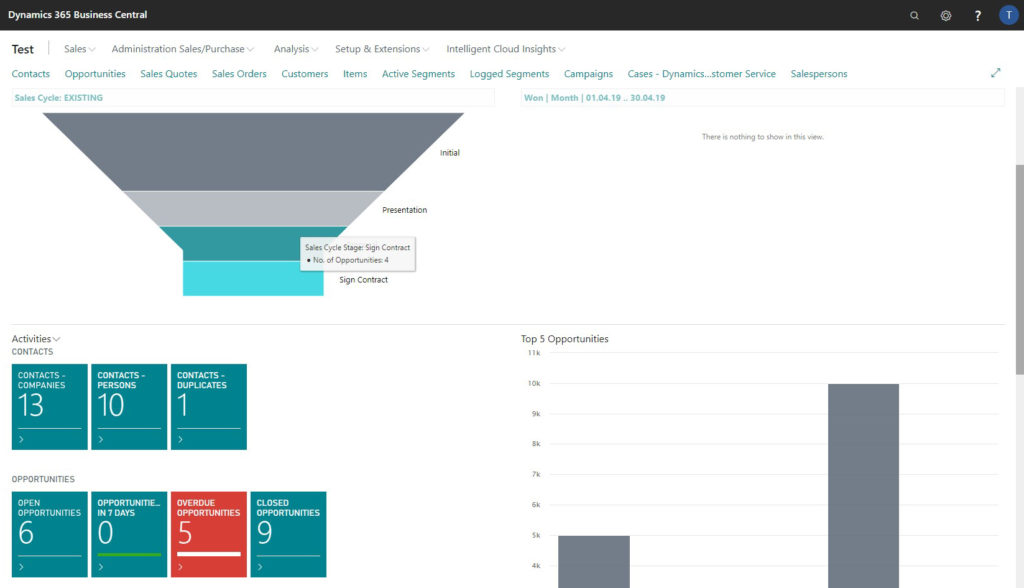The height and width of the screenshot is (588, 1024).
Task: Expand Intelligent Cloud Insights menu
Action: [506, 49]
